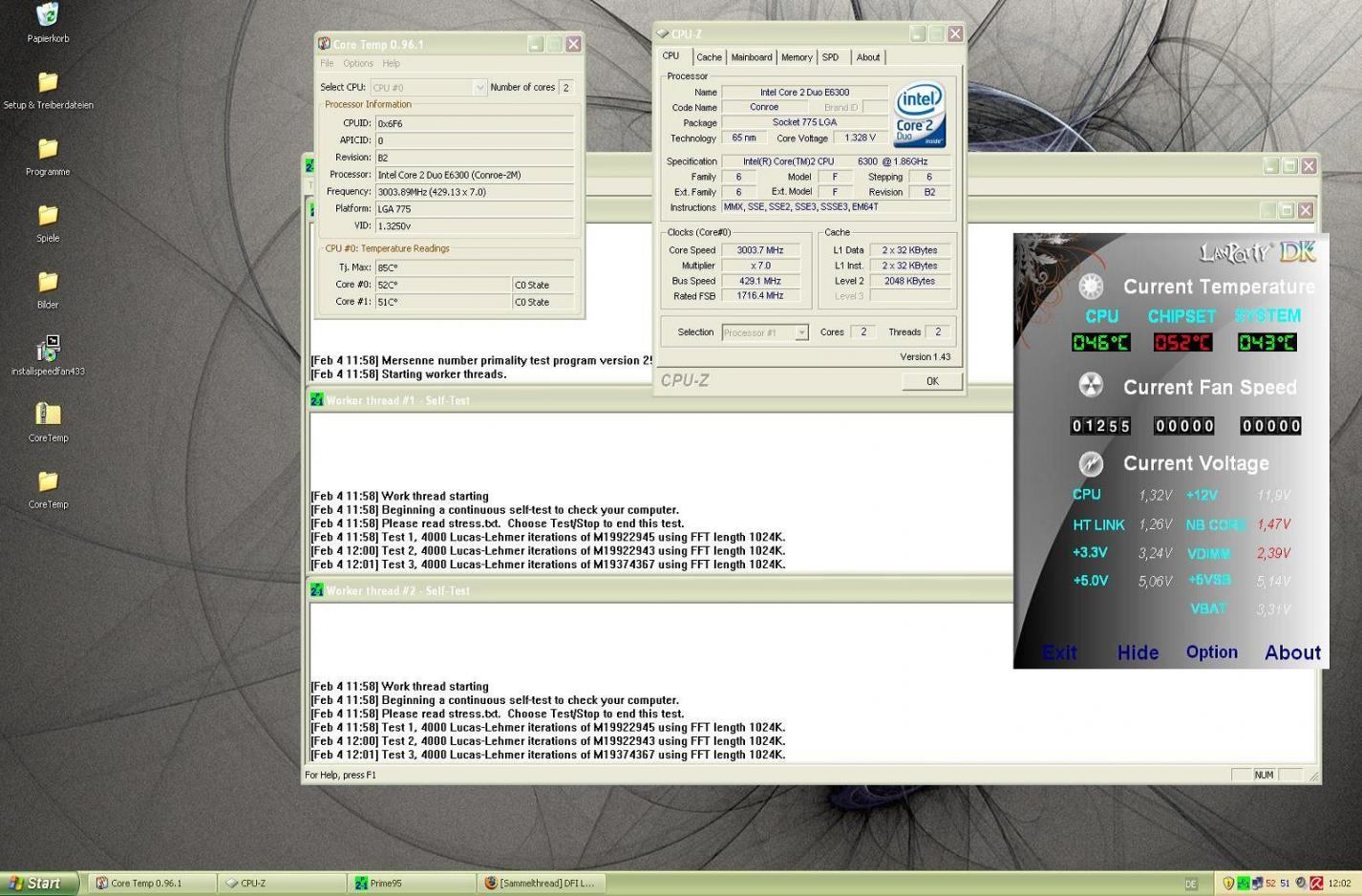Click the CPUID field showing 0x6F6
Image resolution: width=1362 pixels, height=896 pixels.
pyautogui.click(x=475, y=123)
